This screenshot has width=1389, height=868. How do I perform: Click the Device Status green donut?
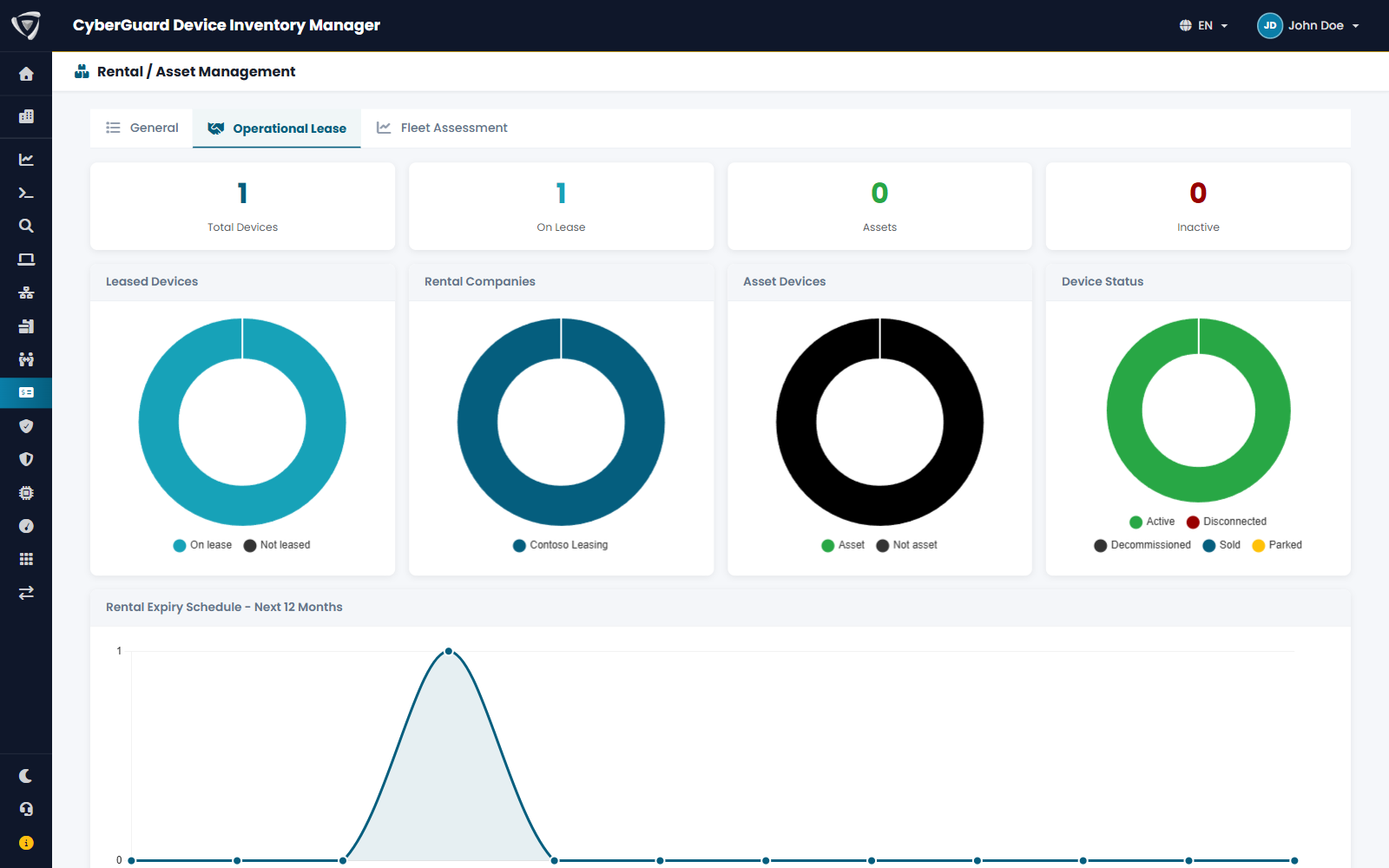1198,410
